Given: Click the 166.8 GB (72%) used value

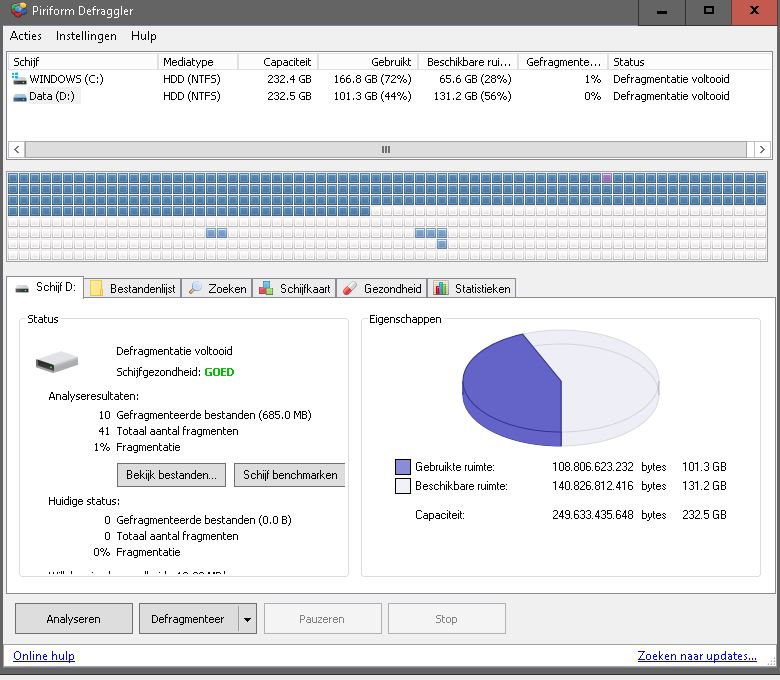Looking at the screenshot, I should click(x=372, y=79).
